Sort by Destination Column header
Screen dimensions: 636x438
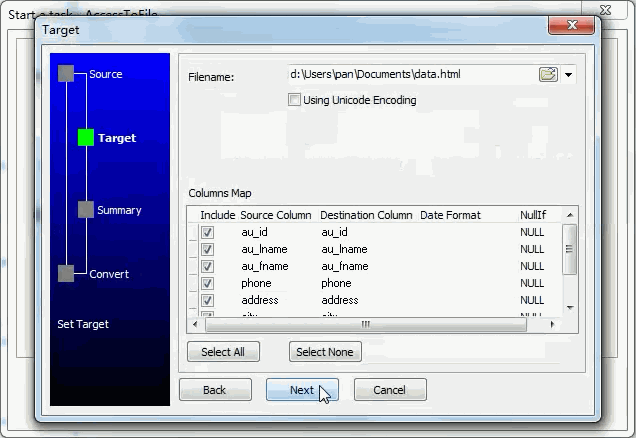point(366,215)
